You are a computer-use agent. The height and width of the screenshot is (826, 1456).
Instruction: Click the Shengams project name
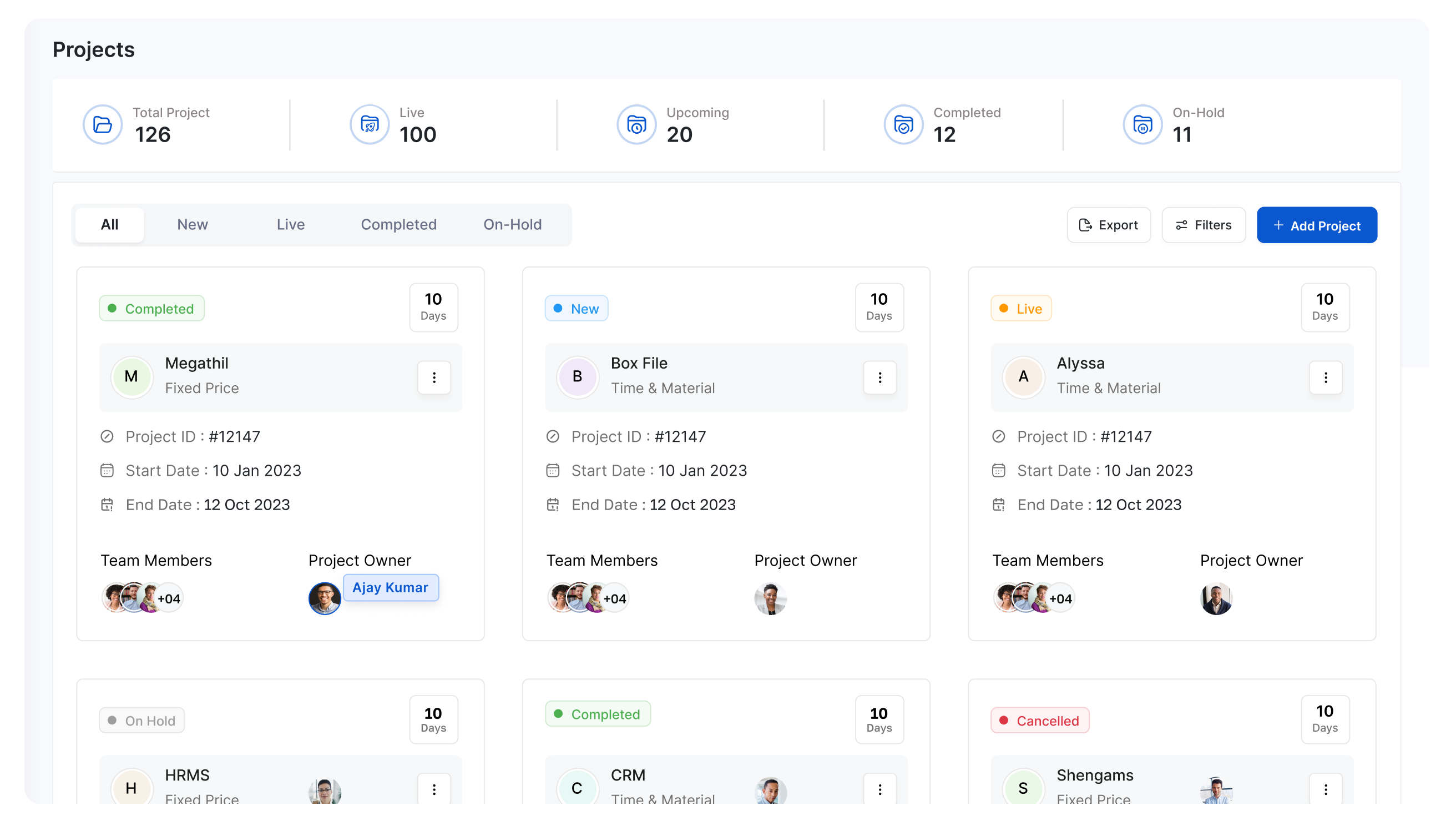[1094, 775]
